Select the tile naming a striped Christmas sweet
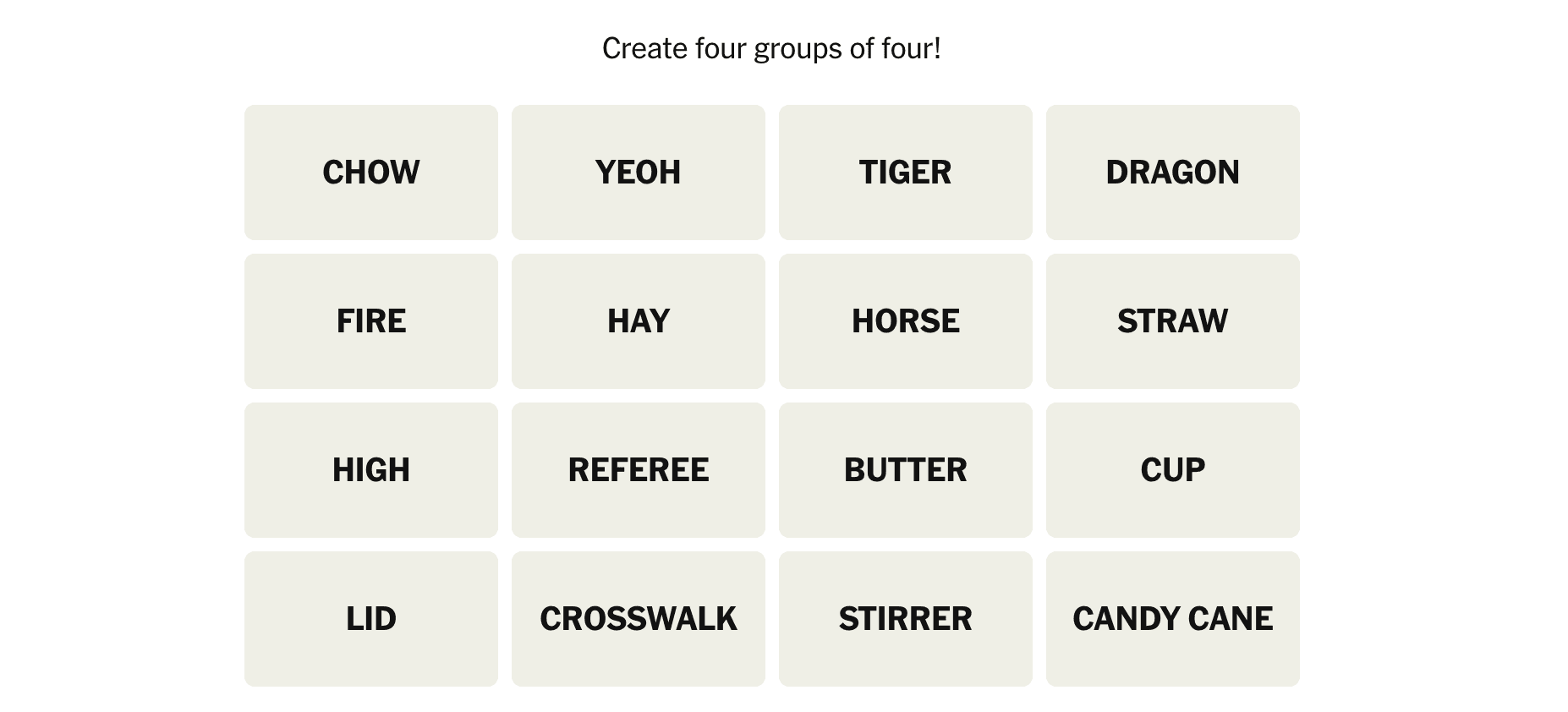 click(x=1172, y=619)
